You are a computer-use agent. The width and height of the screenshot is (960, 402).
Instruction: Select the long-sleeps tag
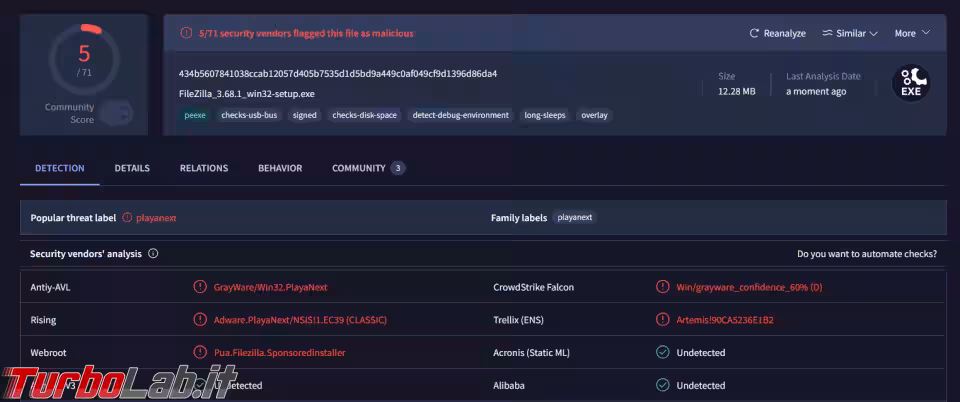(x=545, y=115)
